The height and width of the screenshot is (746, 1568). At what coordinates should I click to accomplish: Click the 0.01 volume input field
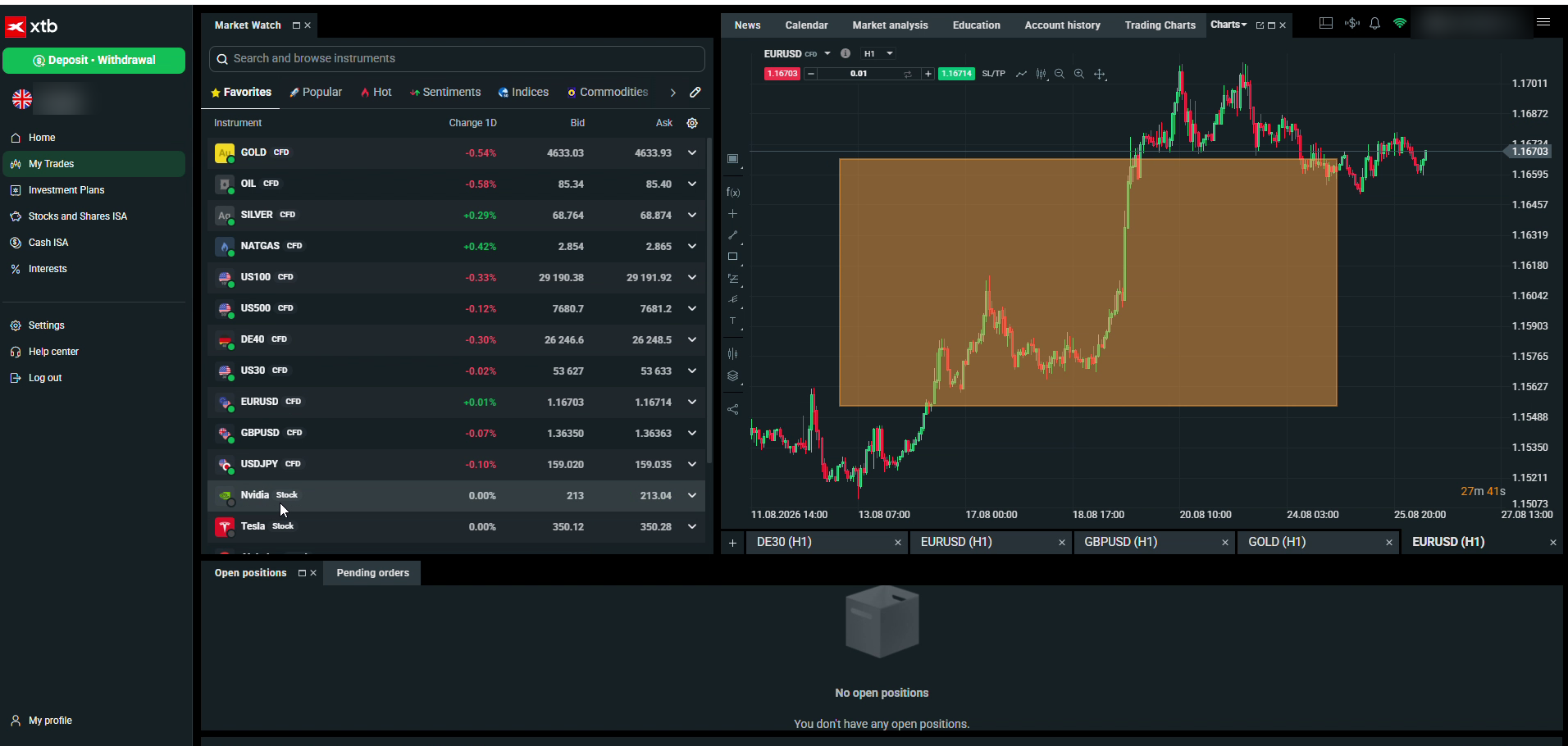pos(859,74)
